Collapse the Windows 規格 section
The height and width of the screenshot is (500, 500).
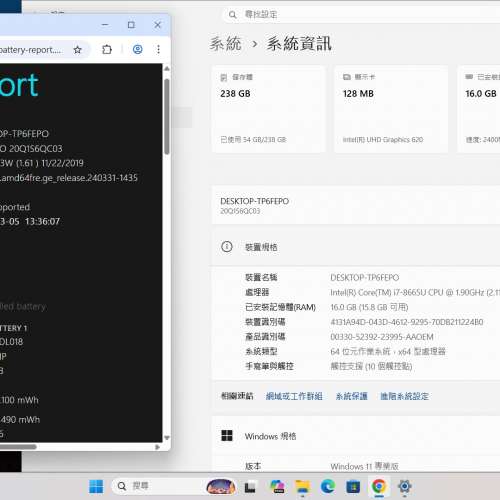[x=356, y=436]
